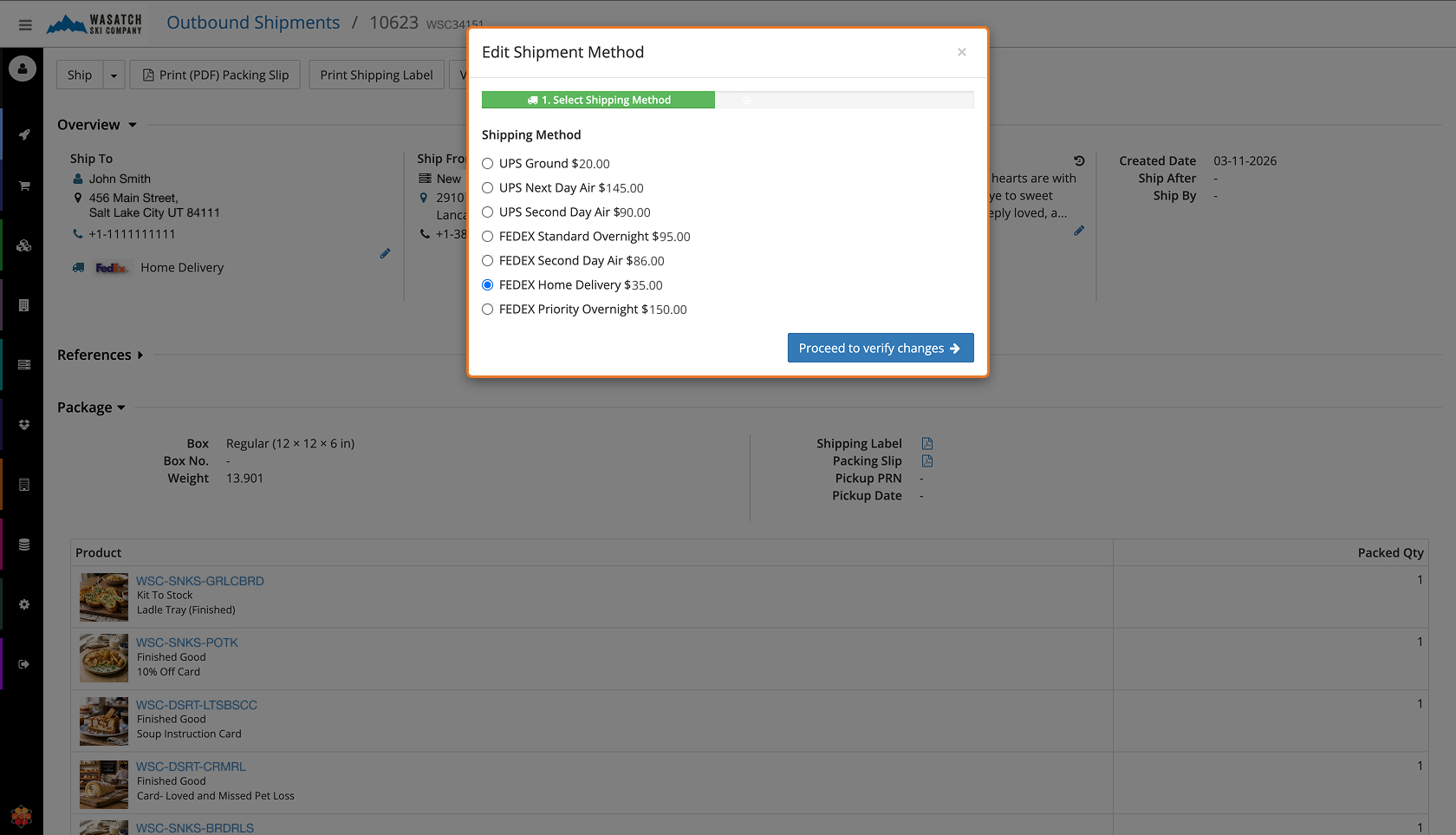Open Outbound Shipments breadcrumb link
1456x835 pixels.
[253, 23]
